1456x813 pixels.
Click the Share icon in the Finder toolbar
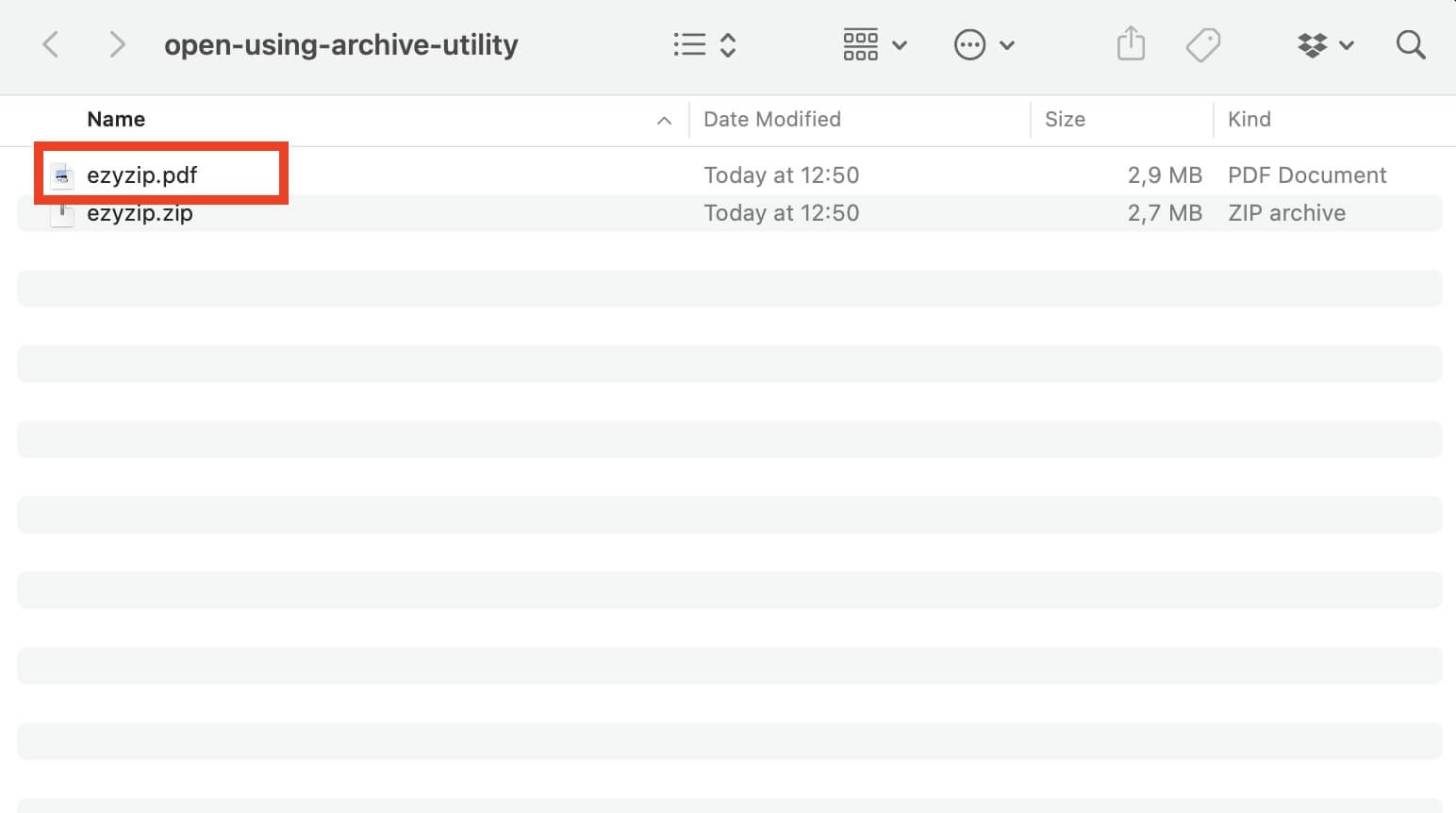[x=1130, y=43]
